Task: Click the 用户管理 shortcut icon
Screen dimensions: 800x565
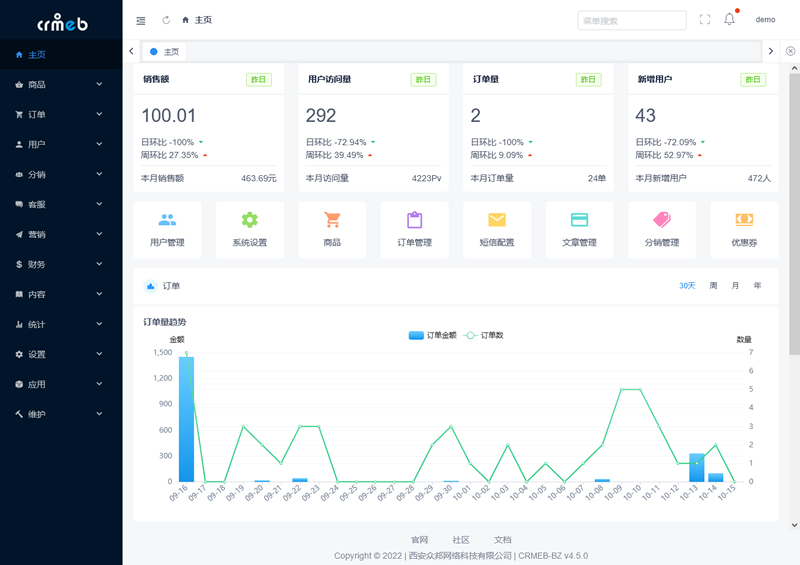Action: coord(167,220)
